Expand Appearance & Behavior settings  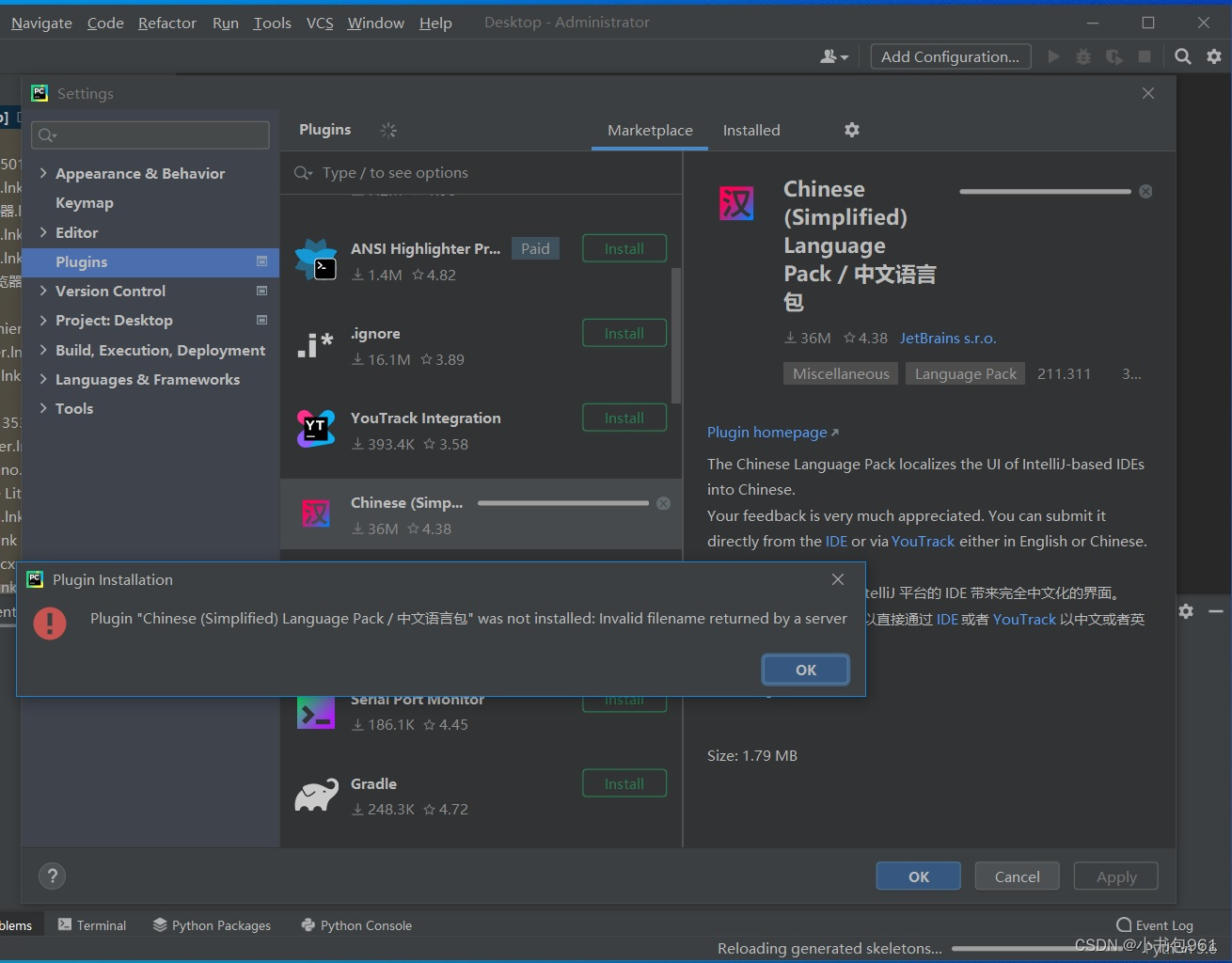(43, 173)
